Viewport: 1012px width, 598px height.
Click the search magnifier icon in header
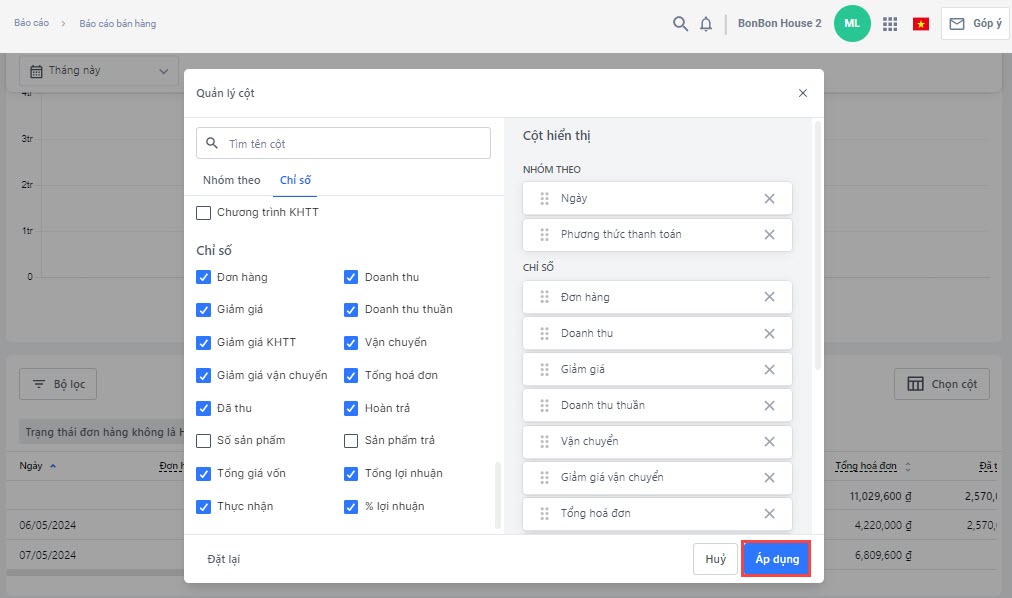[x=680, y=24]
